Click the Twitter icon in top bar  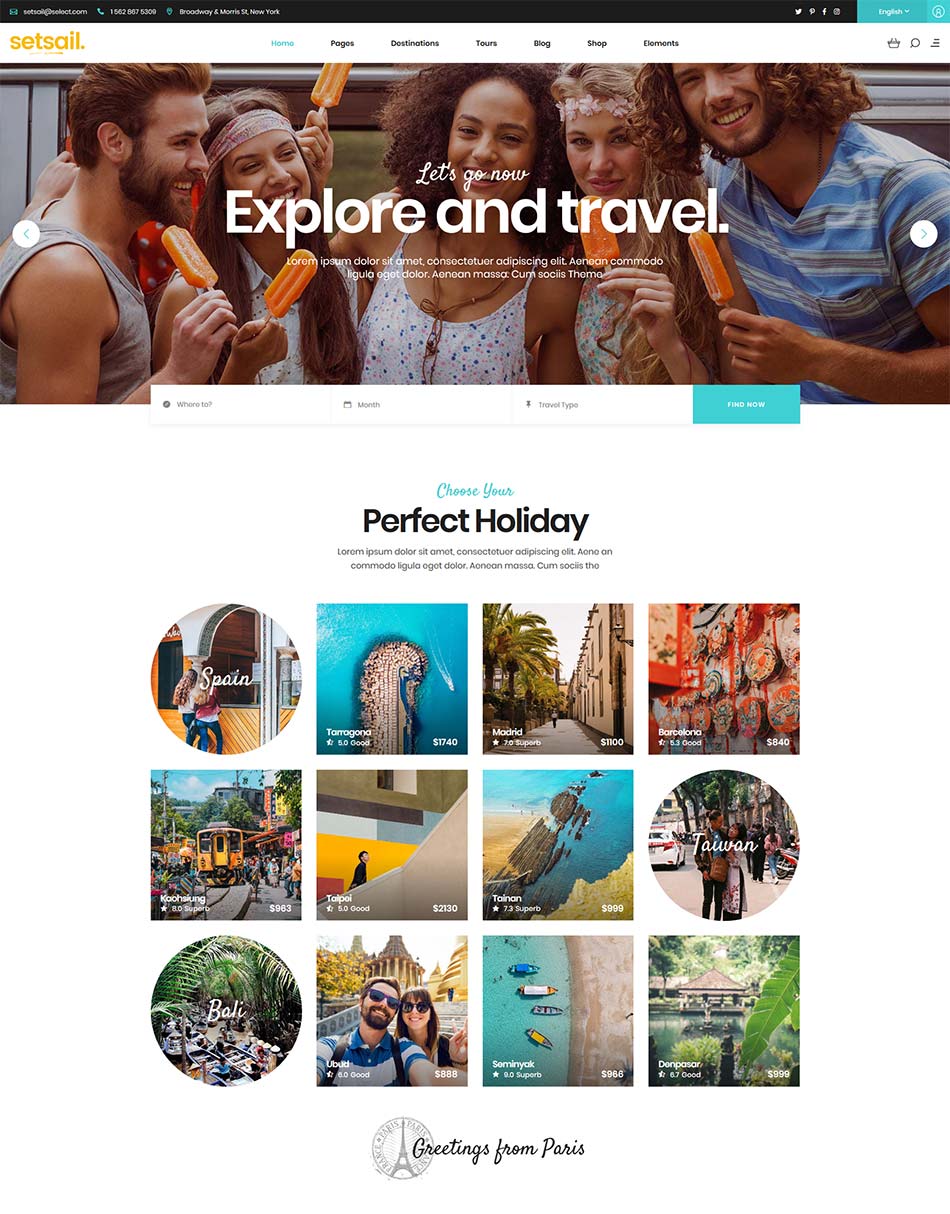pos(798,11)
